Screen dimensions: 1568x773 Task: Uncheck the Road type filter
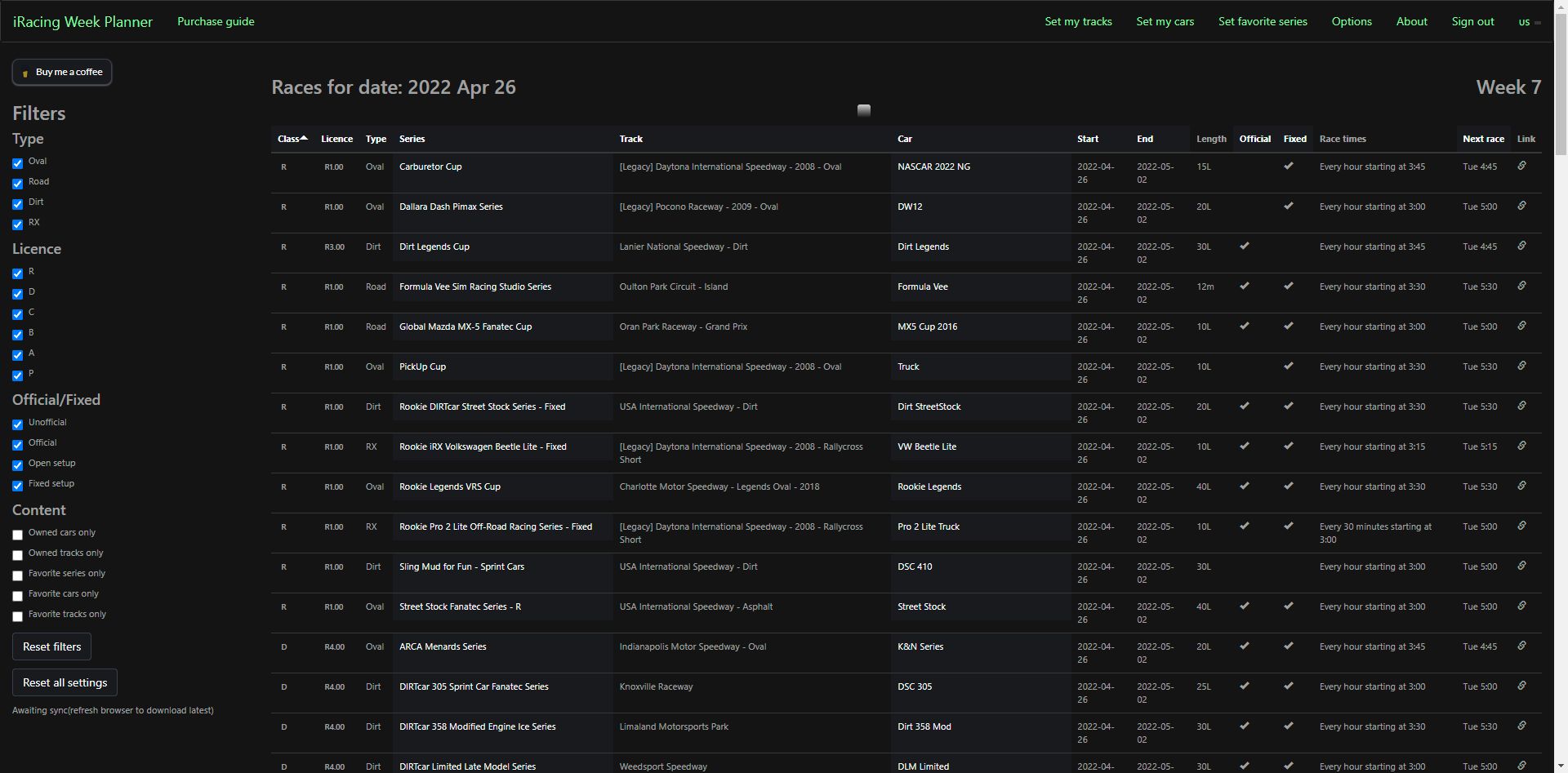pyautogui.click(x=17, y=184)
